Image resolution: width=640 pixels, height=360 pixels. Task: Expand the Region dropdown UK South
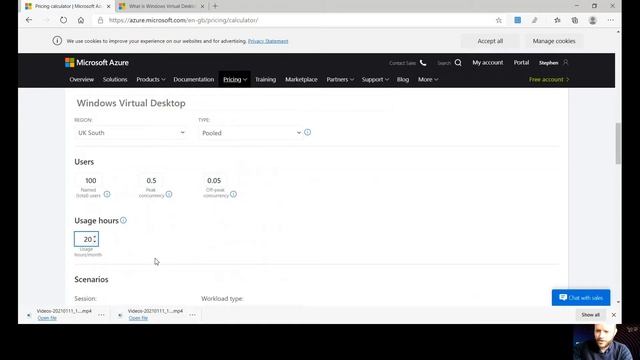(131, 133)
